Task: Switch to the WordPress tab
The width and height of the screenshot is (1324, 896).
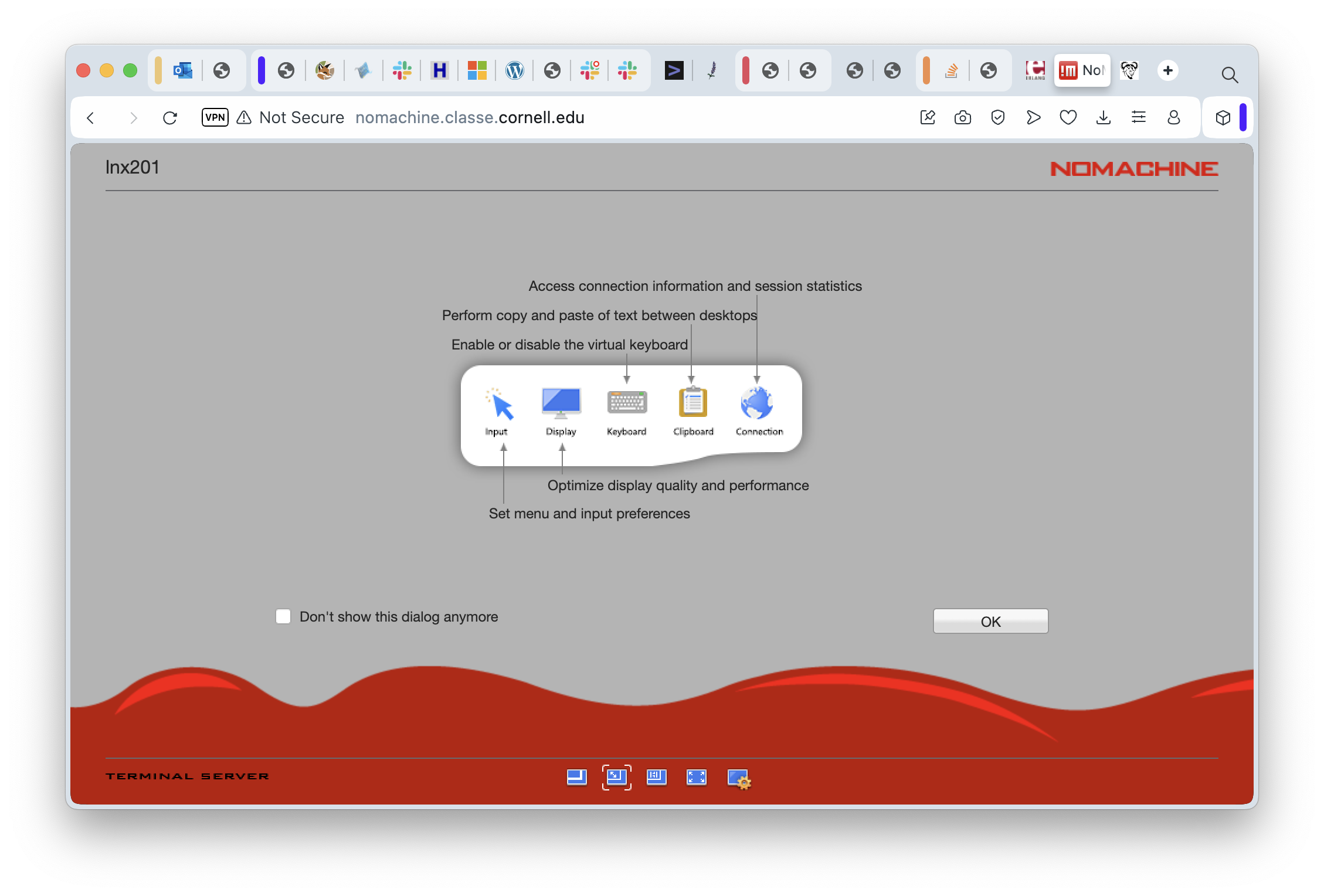Action: click(x=514, y=71)
